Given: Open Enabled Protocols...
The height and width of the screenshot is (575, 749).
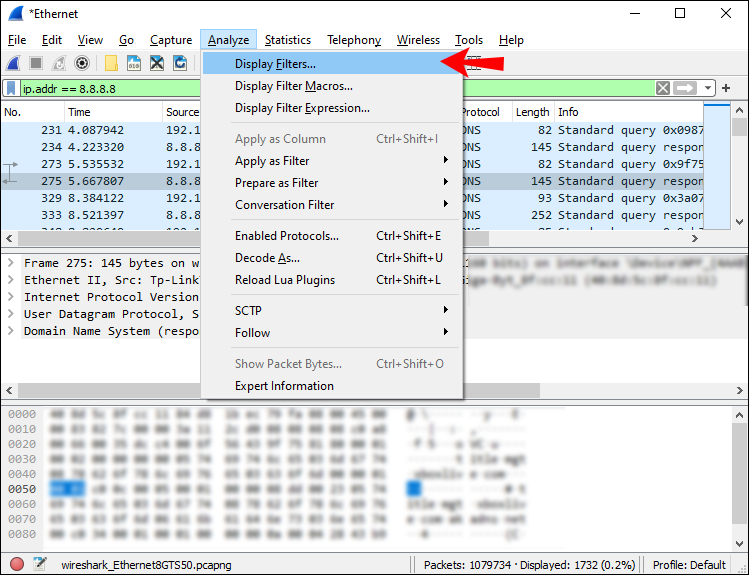Looking at the screenshot, I should point(332,236).
